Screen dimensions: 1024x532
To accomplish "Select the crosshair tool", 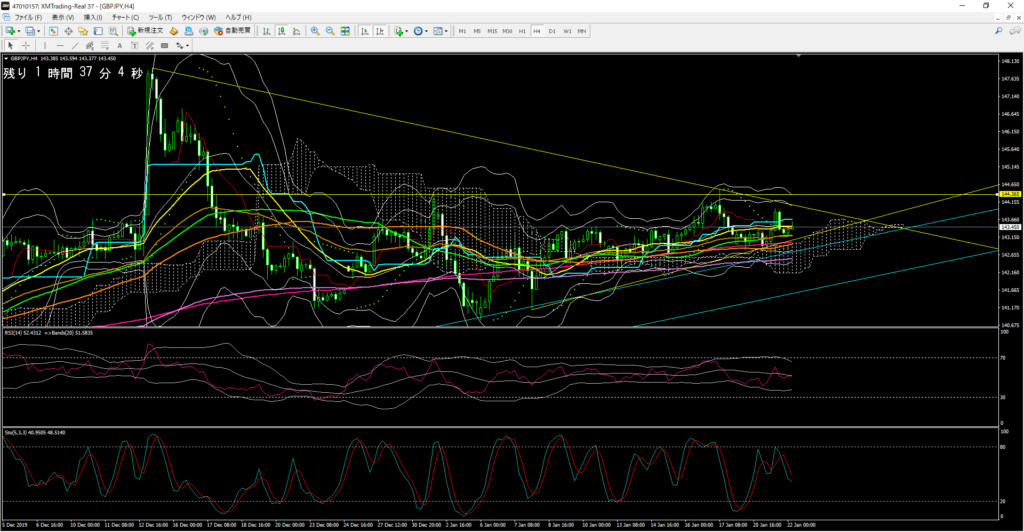I will point(25,46).
